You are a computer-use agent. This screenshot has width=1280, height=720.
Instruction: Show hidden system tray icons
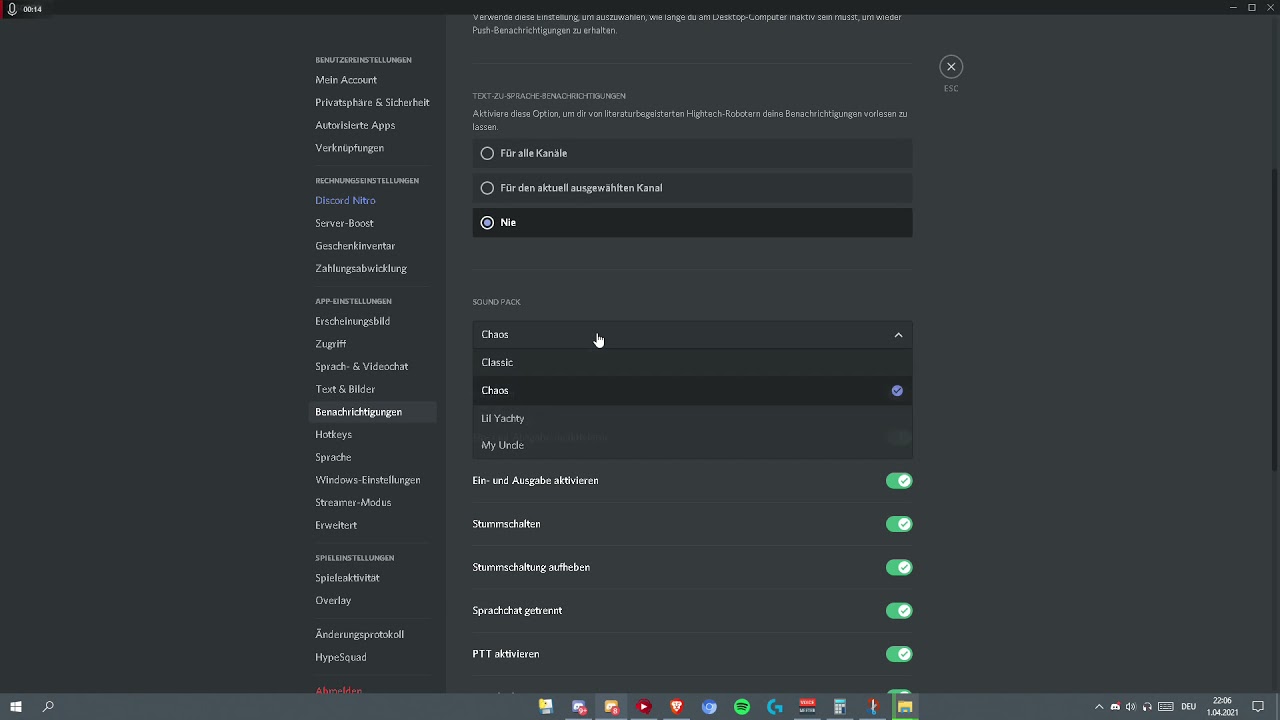pos(1099,707)
